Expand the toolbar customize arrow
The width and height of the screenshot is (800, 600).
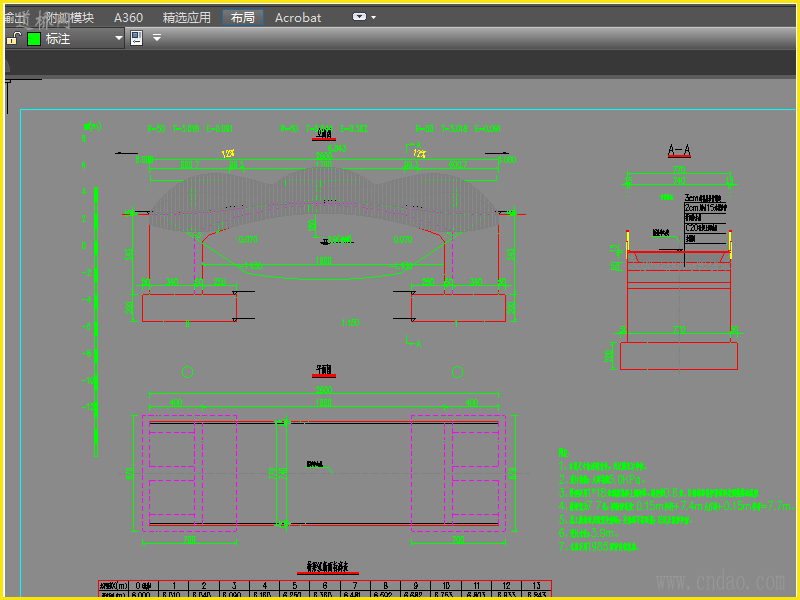157,38
